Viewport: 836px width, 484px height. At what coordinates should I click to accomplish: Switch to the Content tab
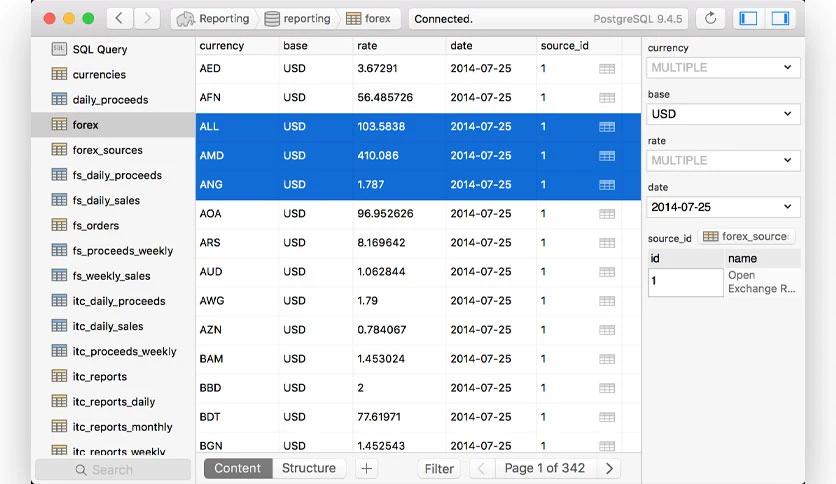pos(238,468)
